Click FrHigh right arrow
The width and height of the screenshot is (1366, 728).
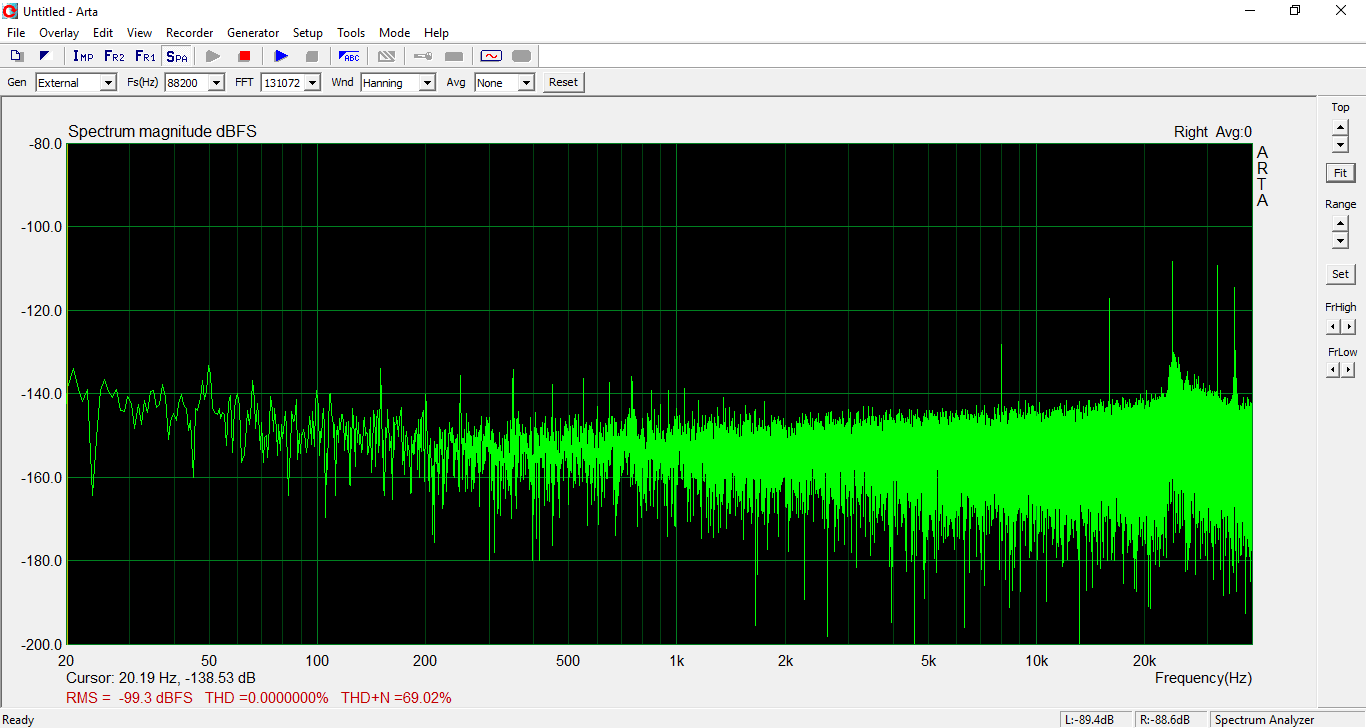[x=1349, y=327]
